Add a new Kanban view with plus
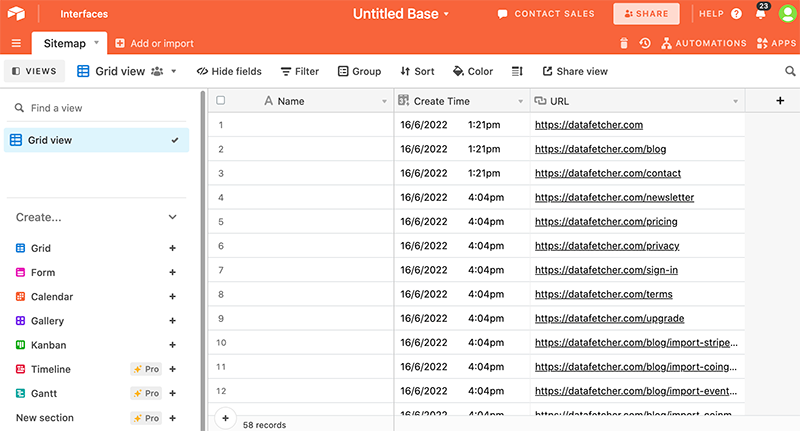 [172, 345]
